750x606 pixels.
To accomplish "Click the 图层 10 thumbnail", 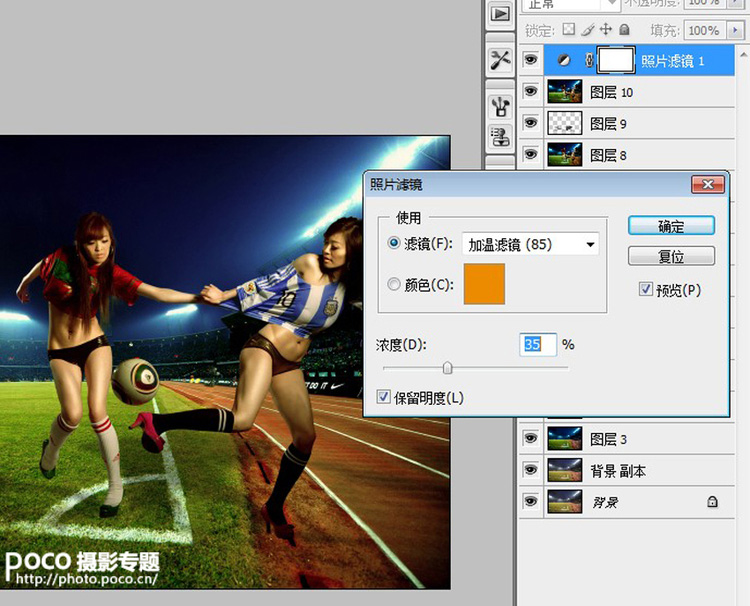I will pos(564,91).
